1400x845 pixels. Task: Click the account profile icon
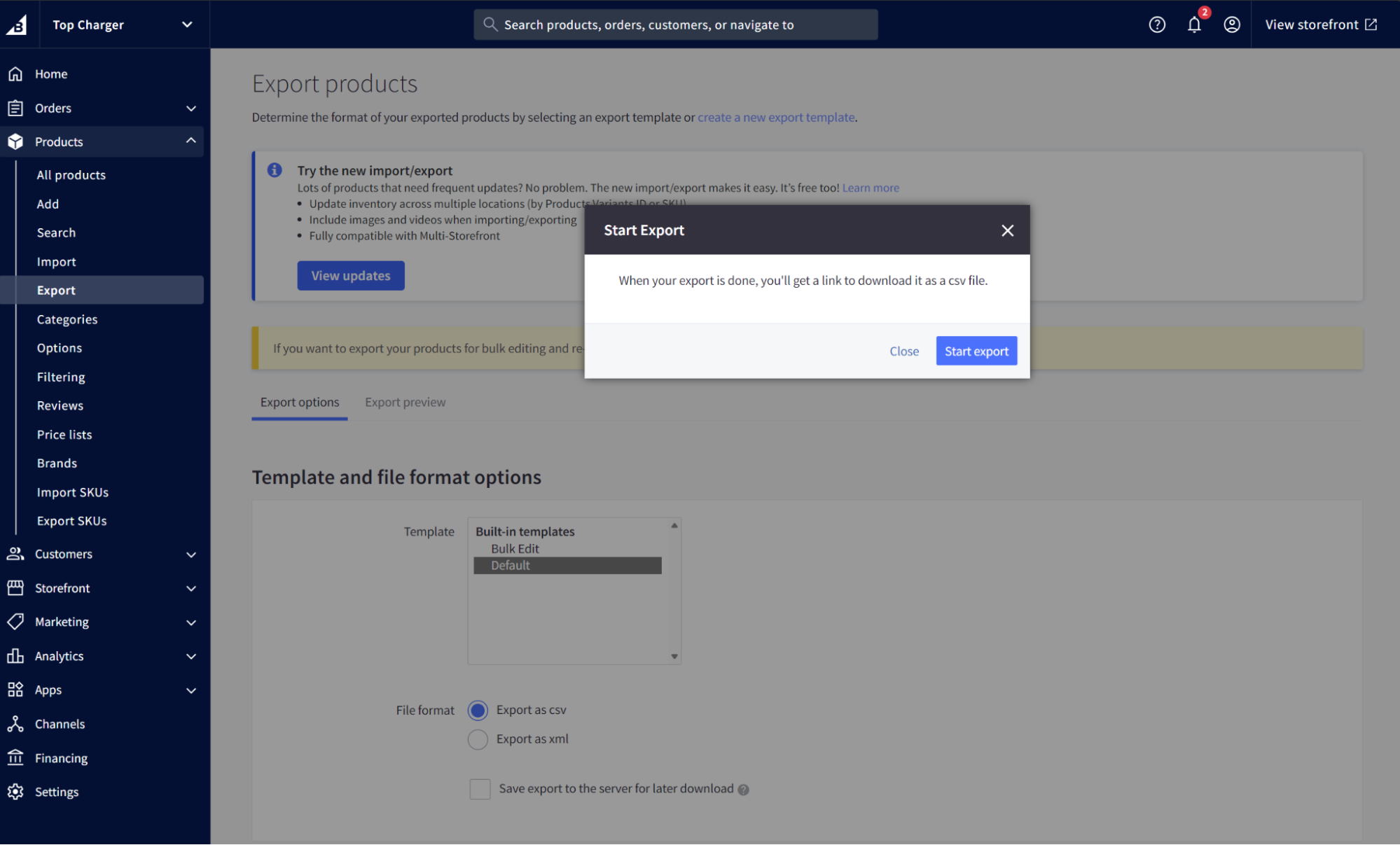1232,24
